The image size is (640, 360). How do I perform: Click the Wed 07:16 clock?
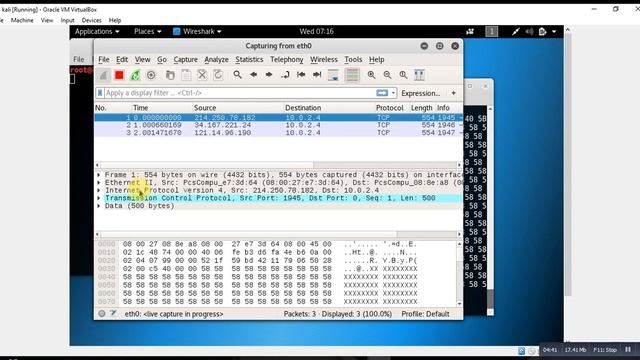click(x=316, y=31)
